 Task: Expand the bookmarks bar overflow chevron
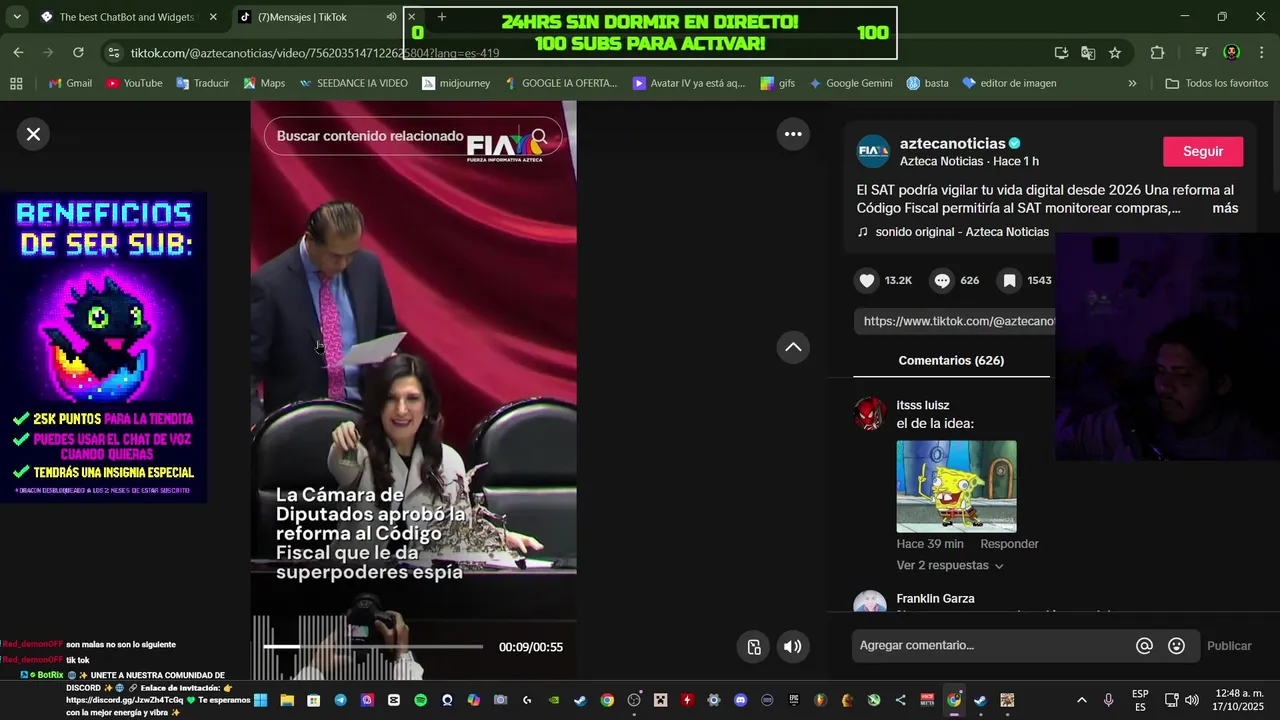pos(1132,83)
